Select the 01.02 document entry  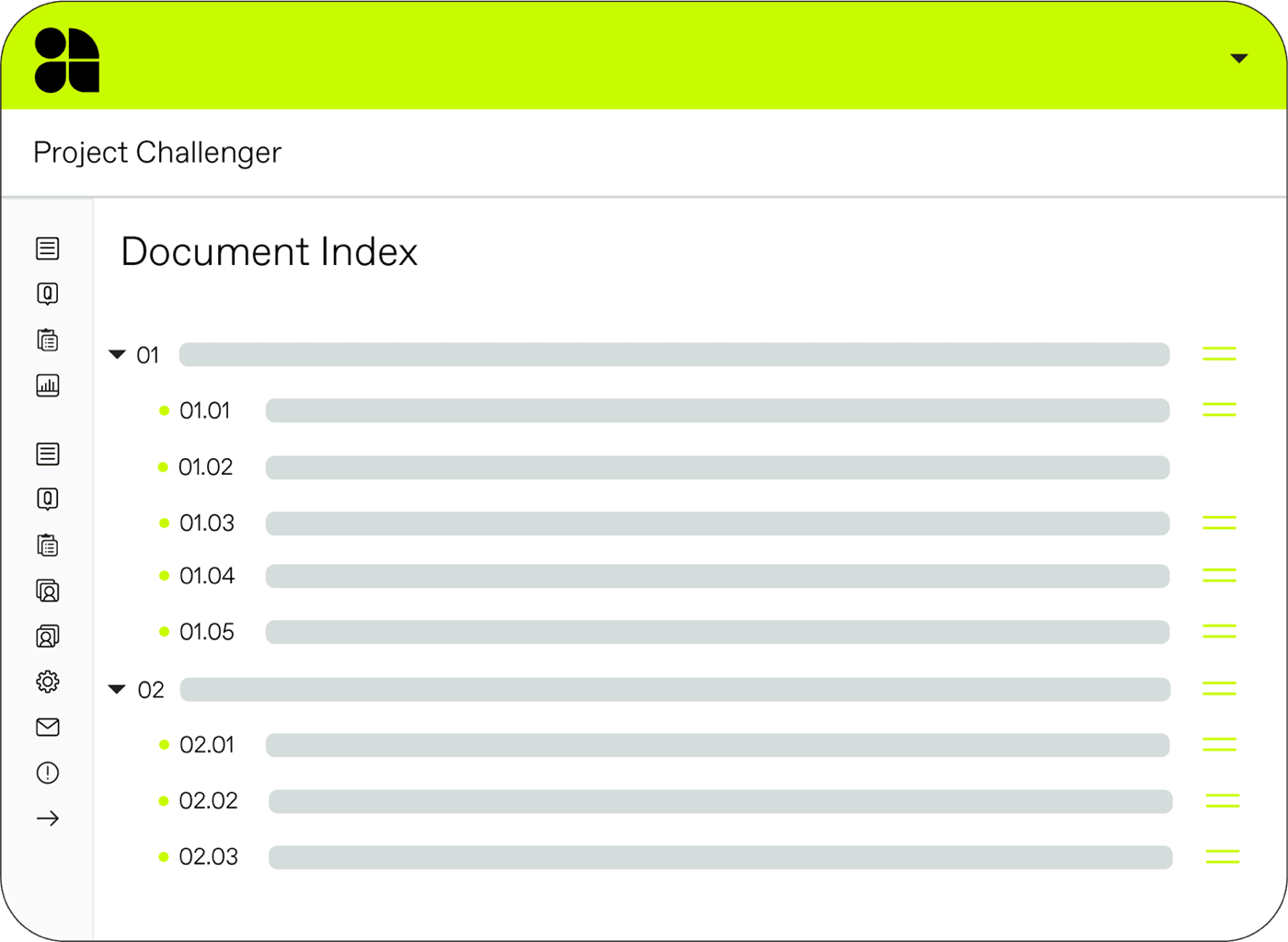206,467
